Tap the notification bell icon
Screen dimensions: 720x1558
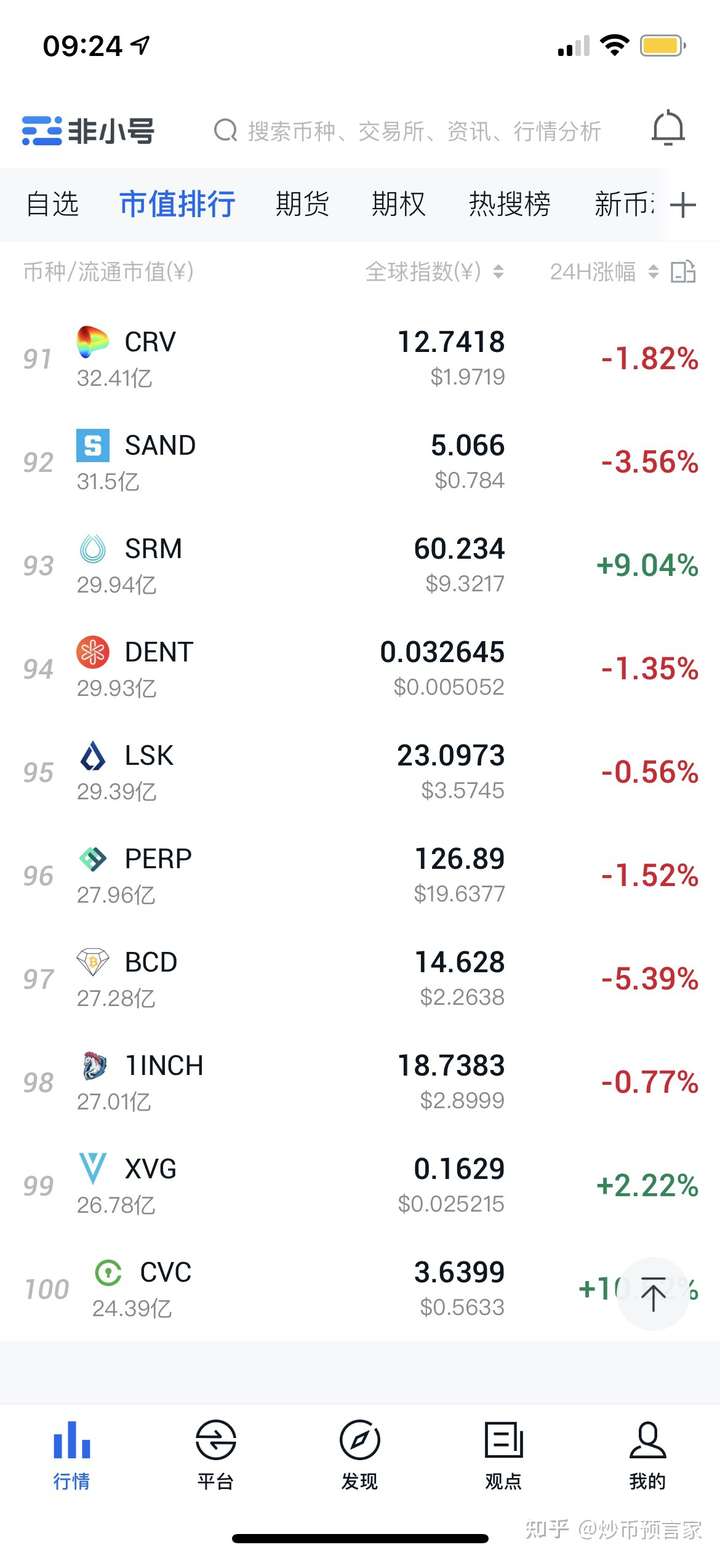tap(668, 129)
